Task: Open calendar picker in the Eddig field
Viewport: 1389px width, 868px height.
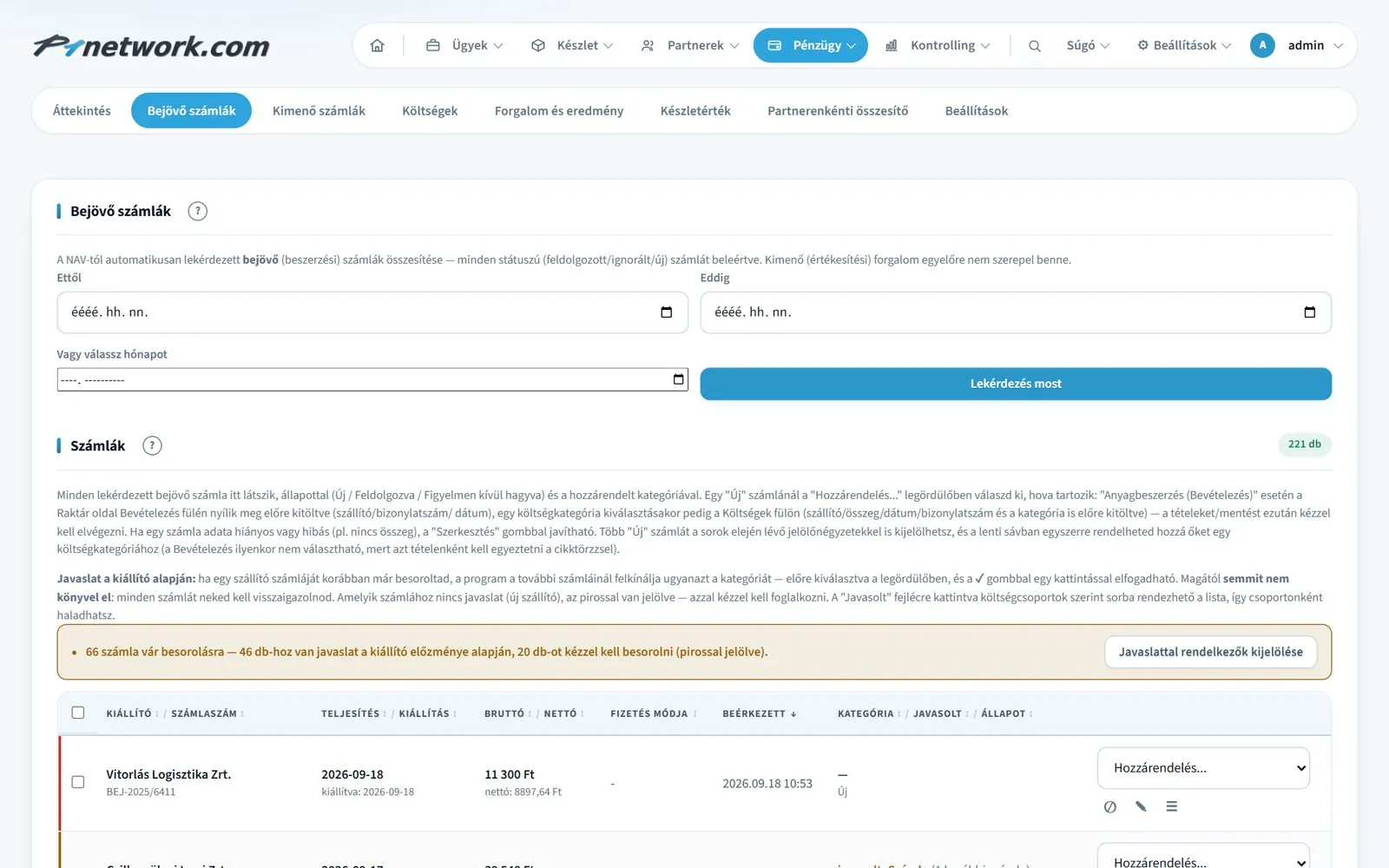Action: 1310,312
